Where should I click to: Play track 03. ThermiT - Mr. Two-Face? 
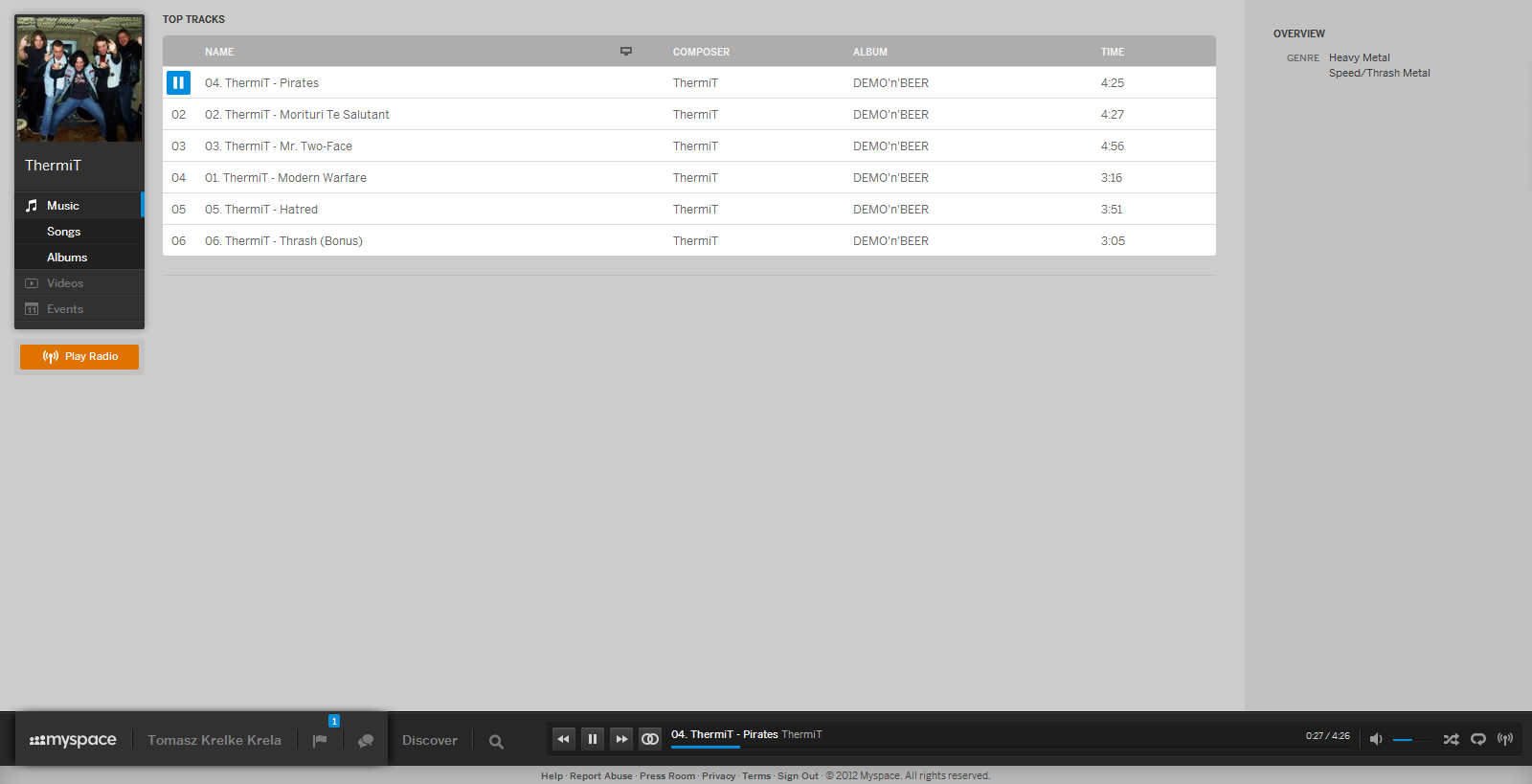click(279, 146)
